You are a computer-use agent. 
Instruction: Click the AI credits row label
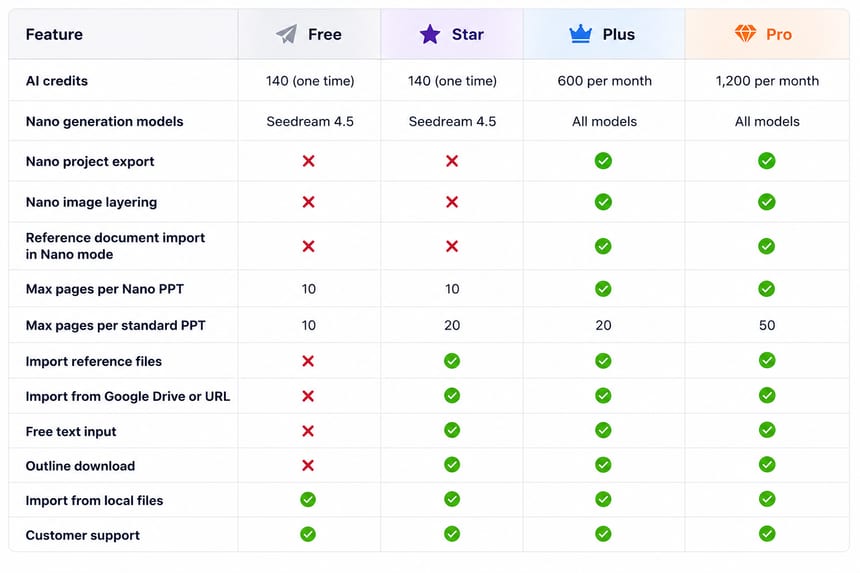[56, 81]
